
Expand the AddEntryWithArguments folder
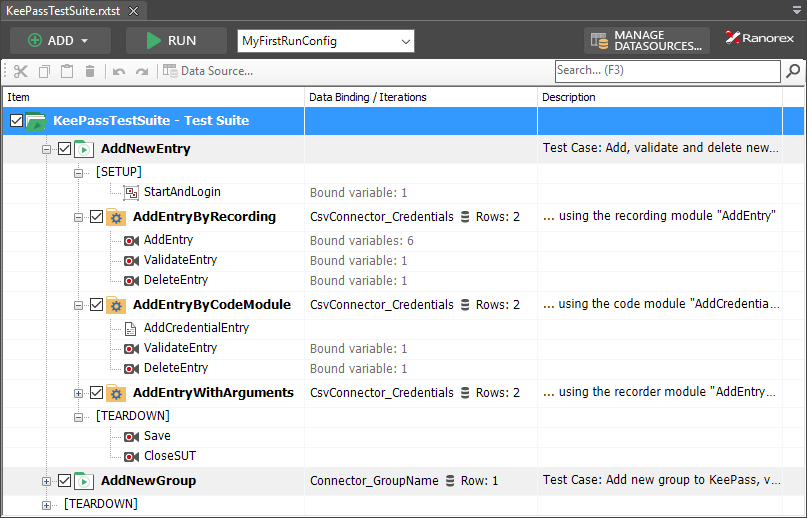(78, 394)
